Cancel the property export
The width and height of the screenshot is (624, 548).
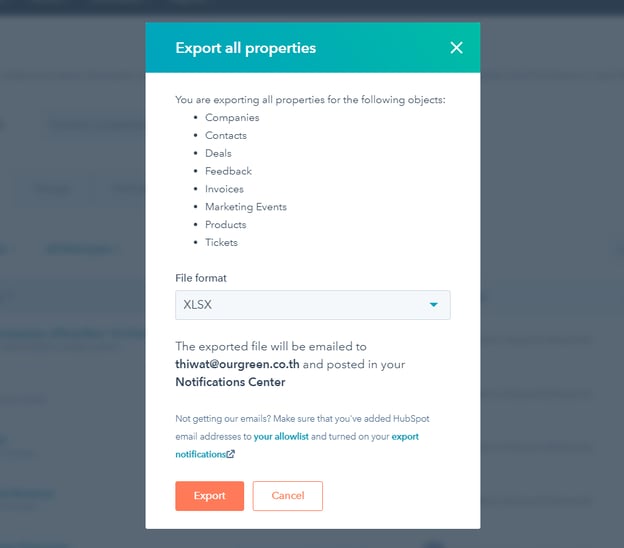coord(287,496)
